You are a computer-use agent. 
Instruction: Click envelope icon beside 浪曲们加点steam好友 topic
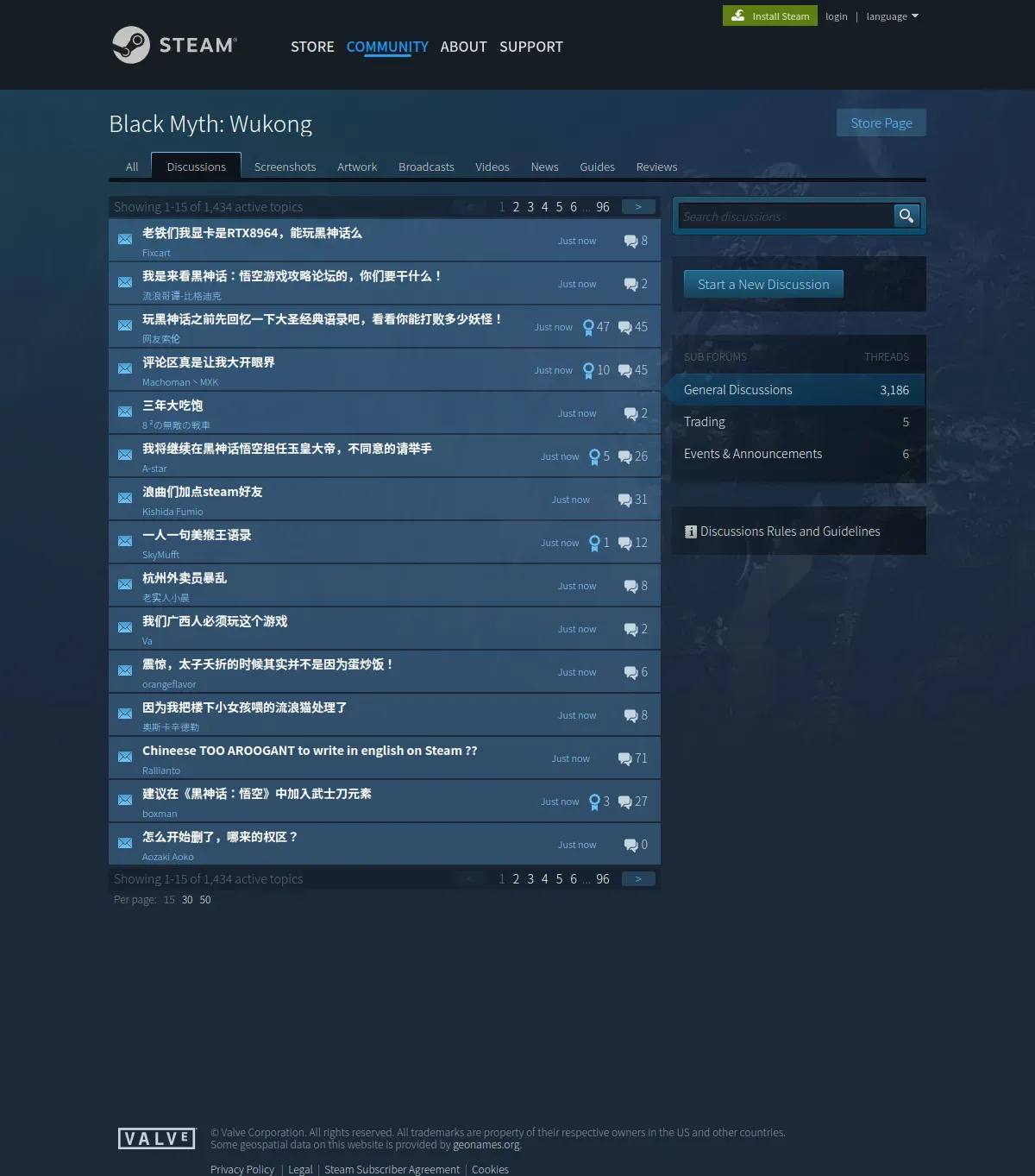125,498
